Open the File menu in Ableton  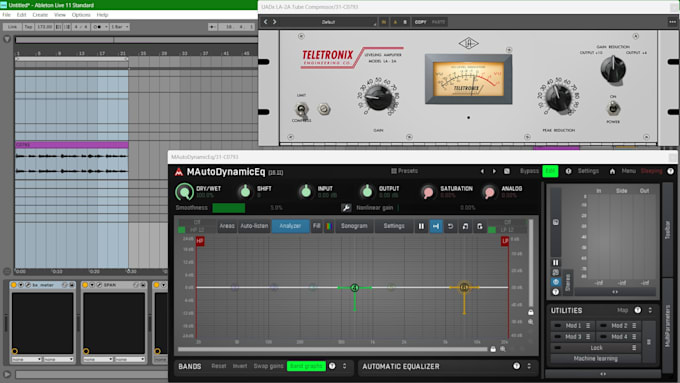[x=7, y=15]
